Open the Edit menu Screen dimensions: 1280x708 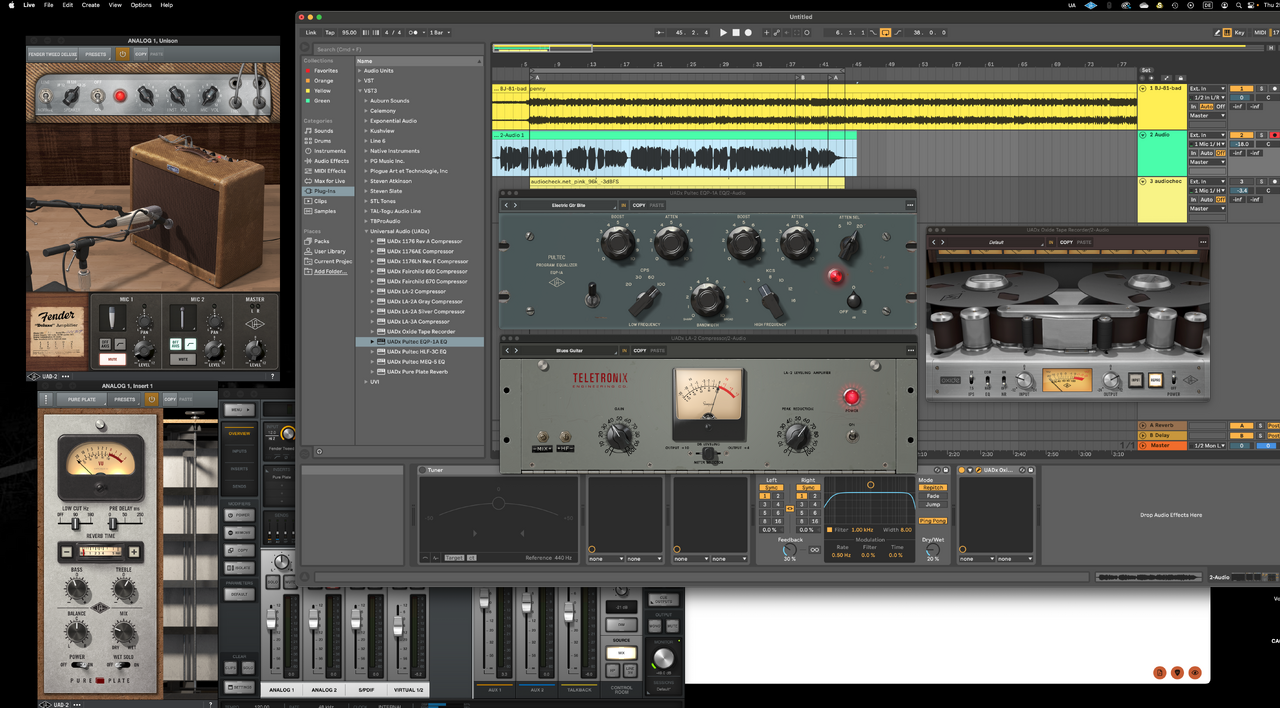pos(67,5)
